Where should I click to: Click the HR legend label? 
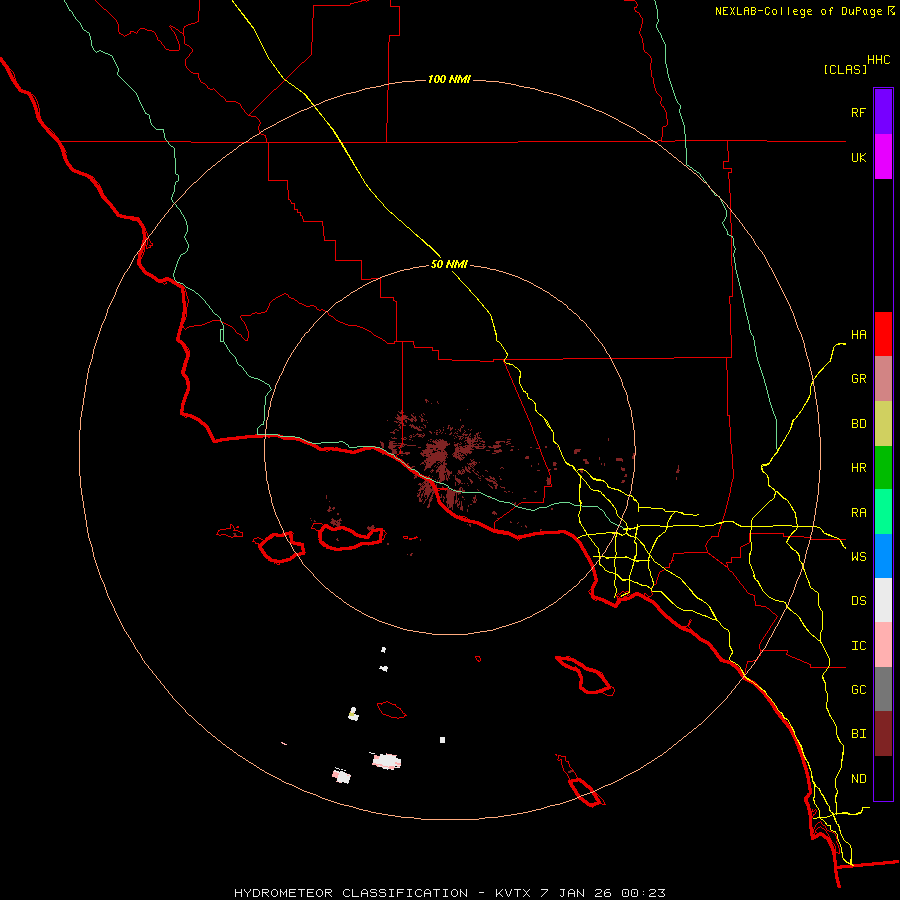click(x=858, y=468)
